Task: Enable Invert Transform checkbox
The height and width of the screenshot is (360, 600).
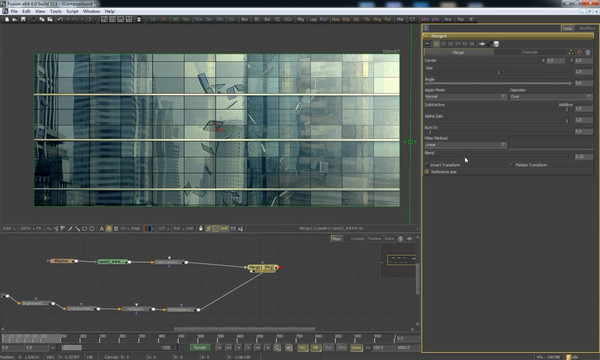Action: 427,165
